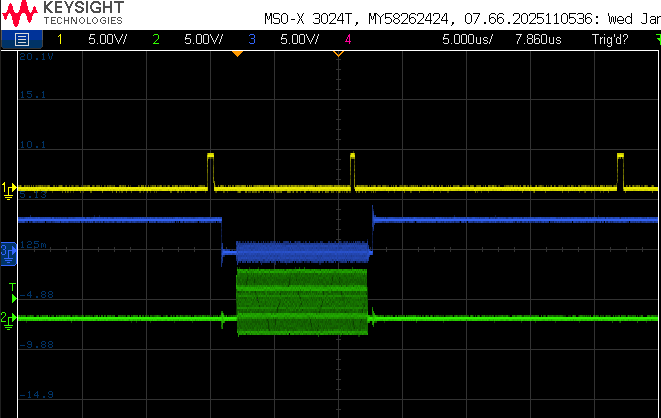The height and width of the screenshot is (418, 661).
Task: Click the -14.9 vertical scale label
Action: tap(37, 395)
